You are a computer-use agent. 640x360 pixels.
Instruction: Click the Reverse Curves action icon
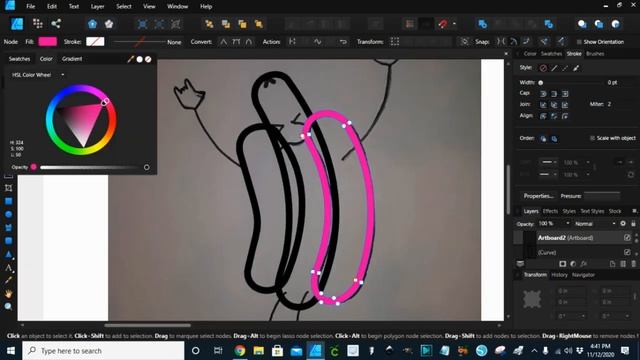tap(343, 42)
